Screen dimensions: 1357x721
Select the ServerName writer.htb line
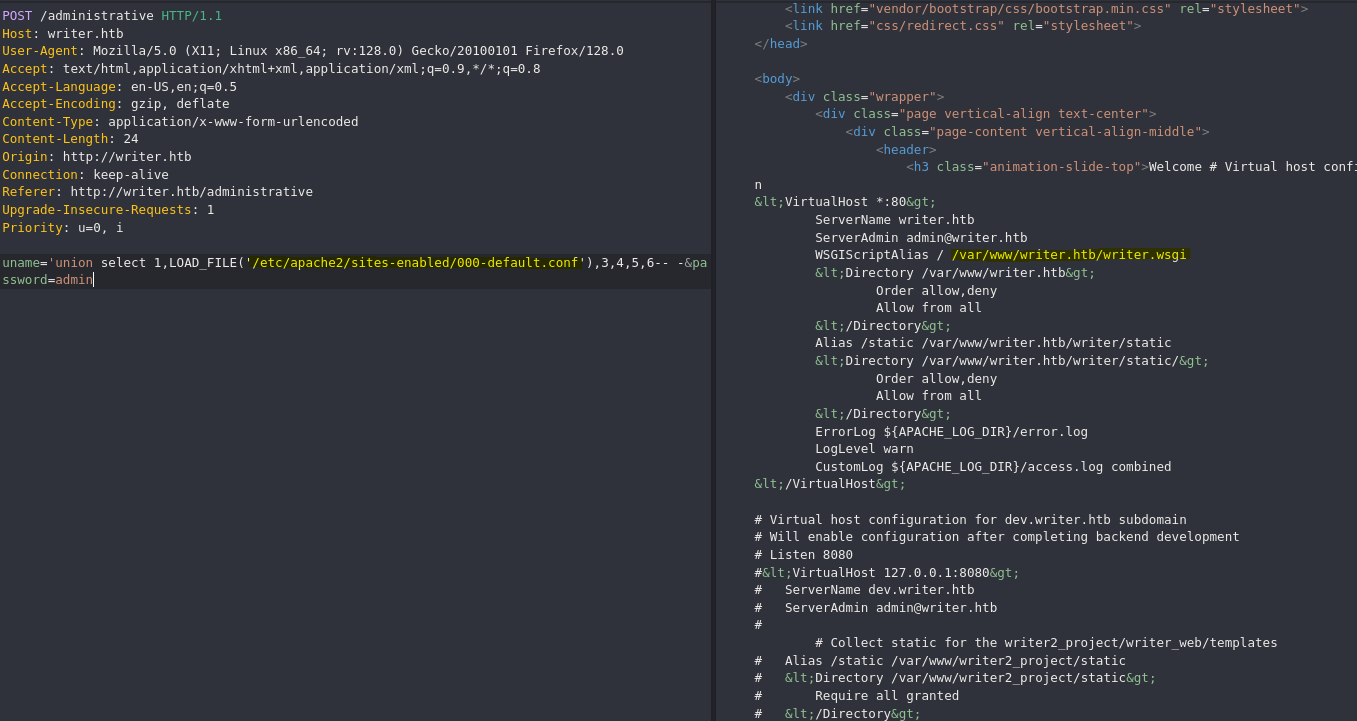coord(895,220)
